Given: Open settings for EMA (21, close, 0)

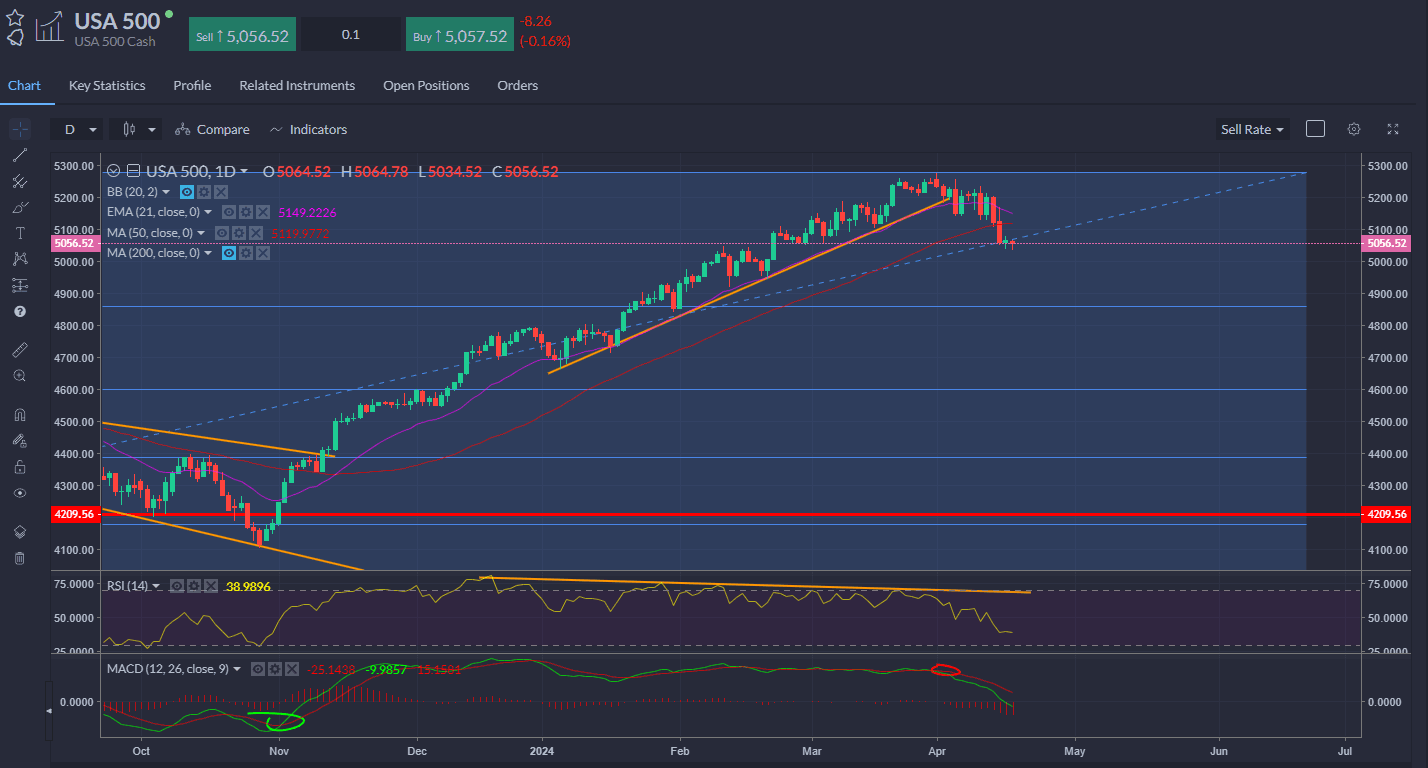Looking at the screenshot, I should tap(246, 212).
